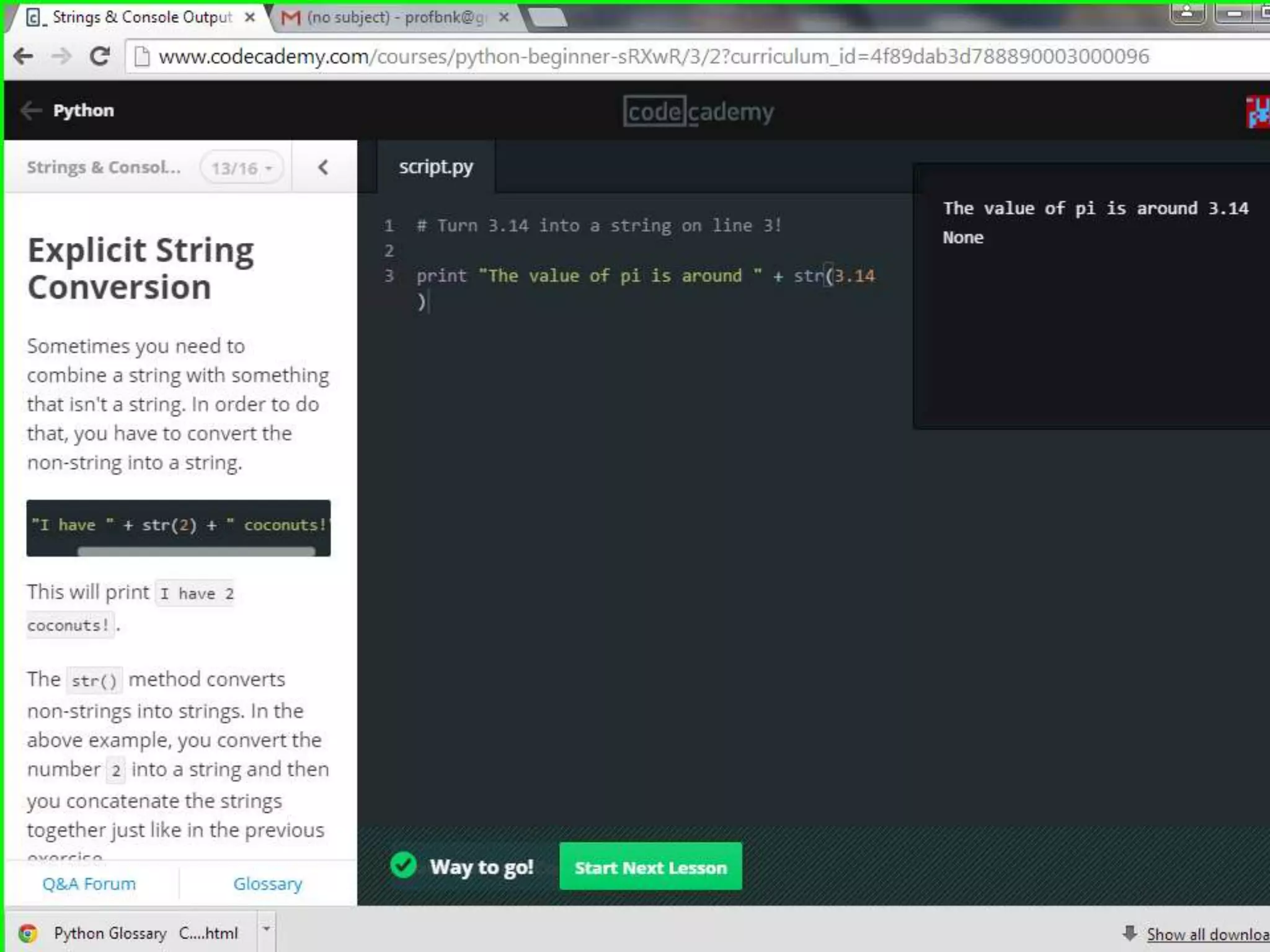The image size is (1270, 952).
Task: Open download item options arrow
Action: coord(267,929)
